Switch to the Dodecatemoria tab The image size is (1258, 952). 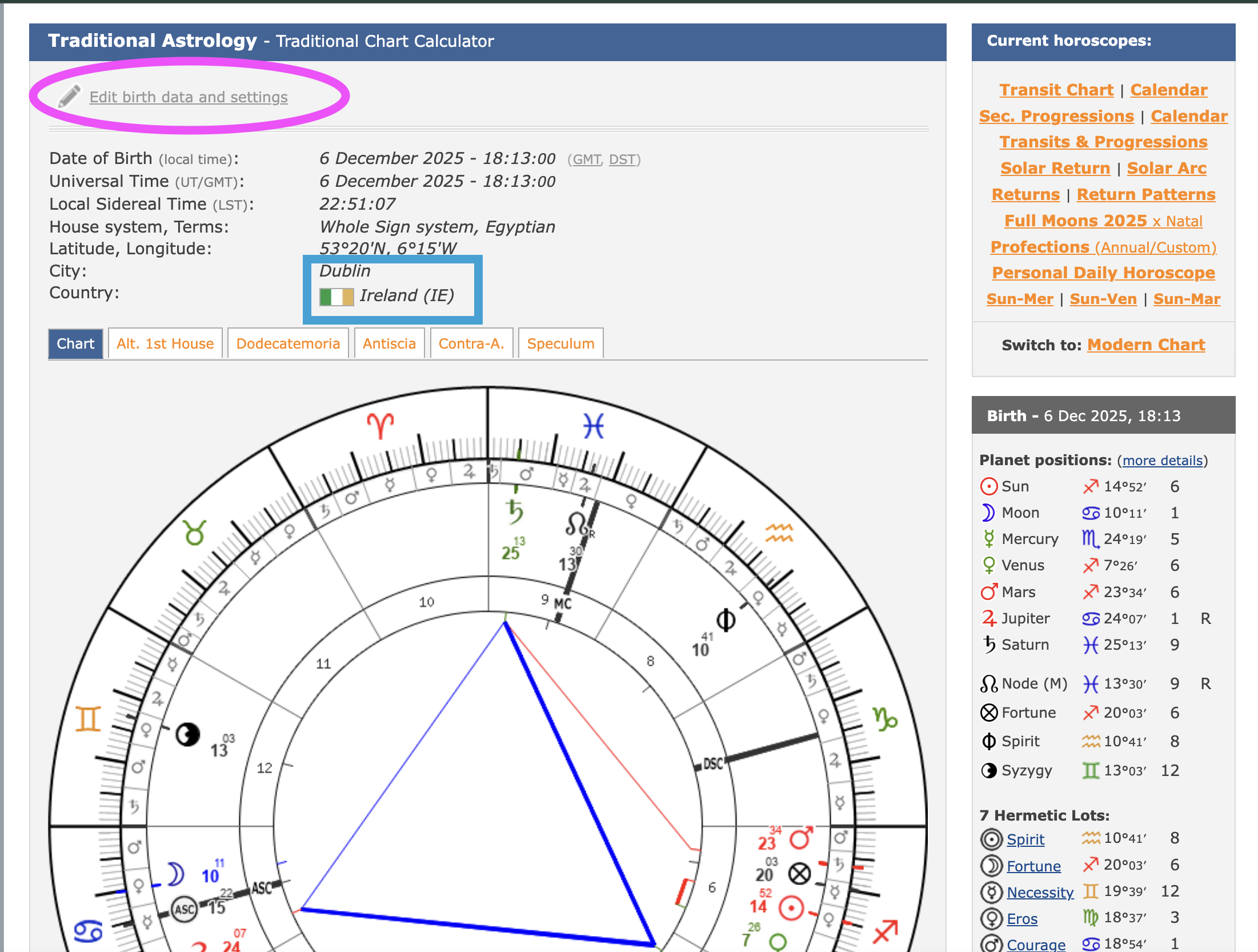[x=288, y=343]
